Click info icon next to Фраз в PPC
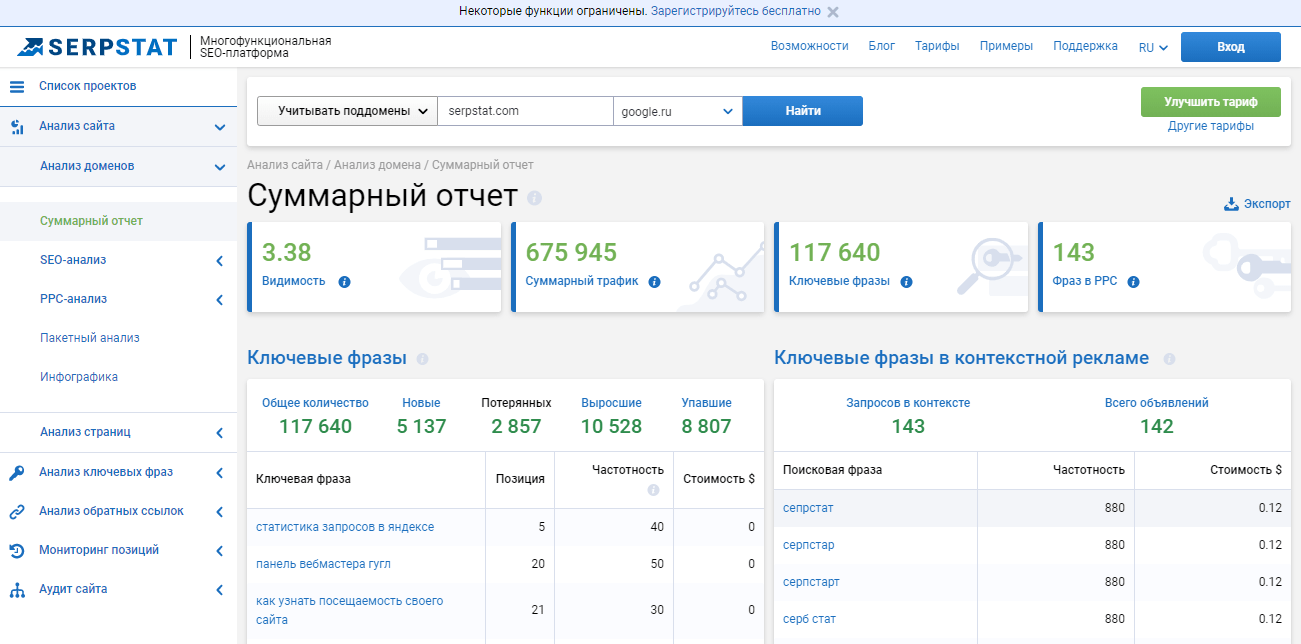This screenshot has height=644, width=1301. (x=1134, y=282)
